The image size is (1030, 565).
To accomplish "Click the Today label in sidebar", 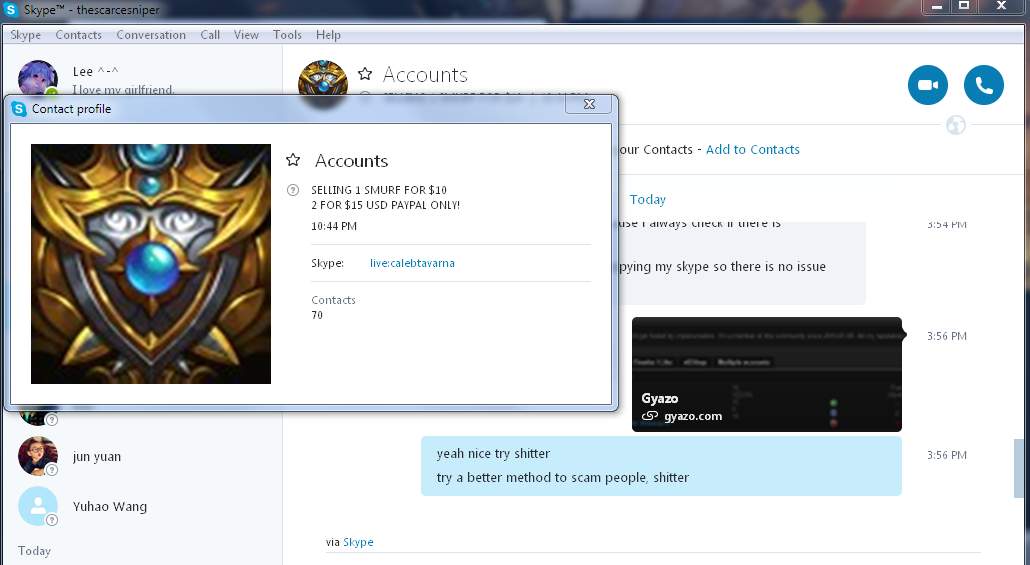I will (34, 551).
